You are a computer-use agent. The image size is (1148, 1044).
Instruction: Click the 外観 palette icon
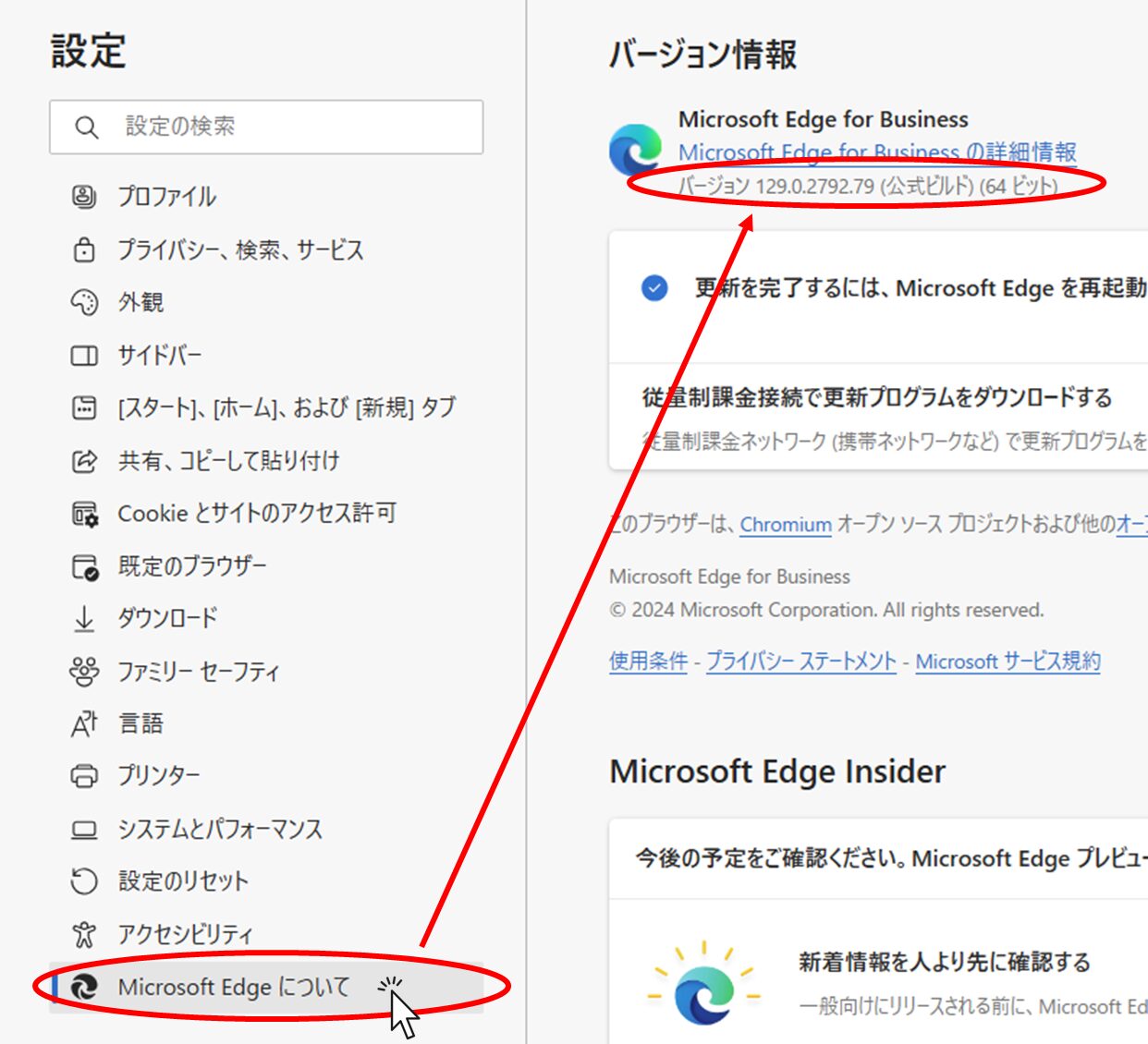[x=85, y=302]
